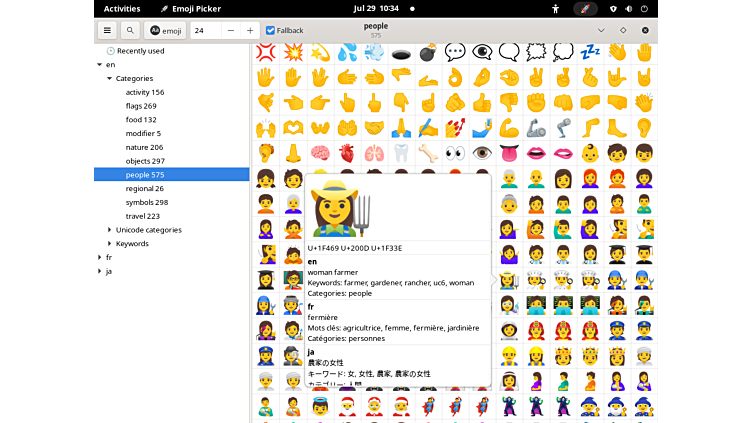Choose the thumbs up emoji

click(482, 102)
